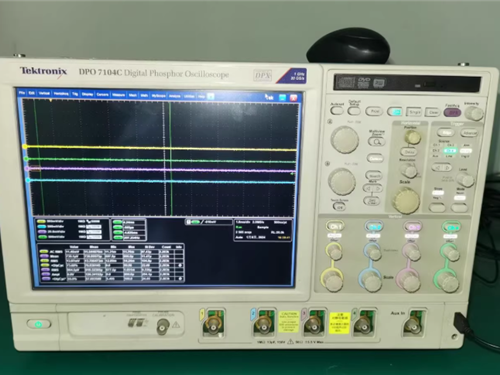Click the green power button on the front
The height and width of the screenshot is (375, 500).
coord(39,324)
